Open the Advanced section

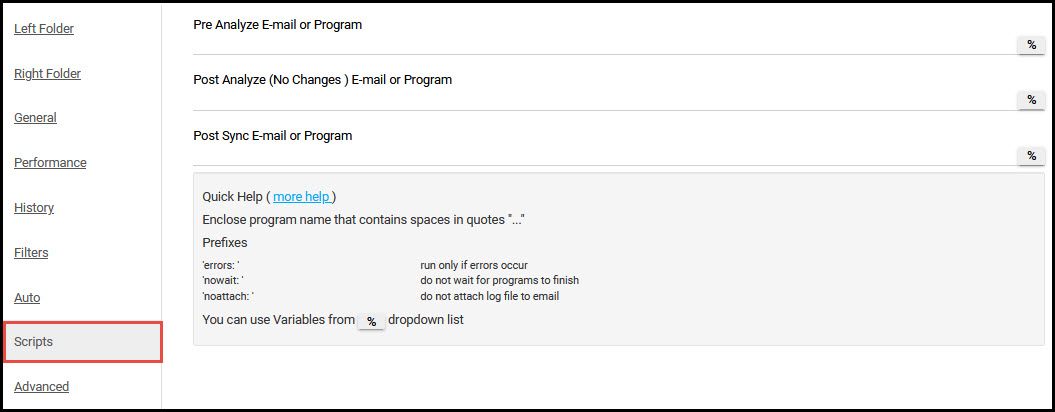[x=41, y=386]
